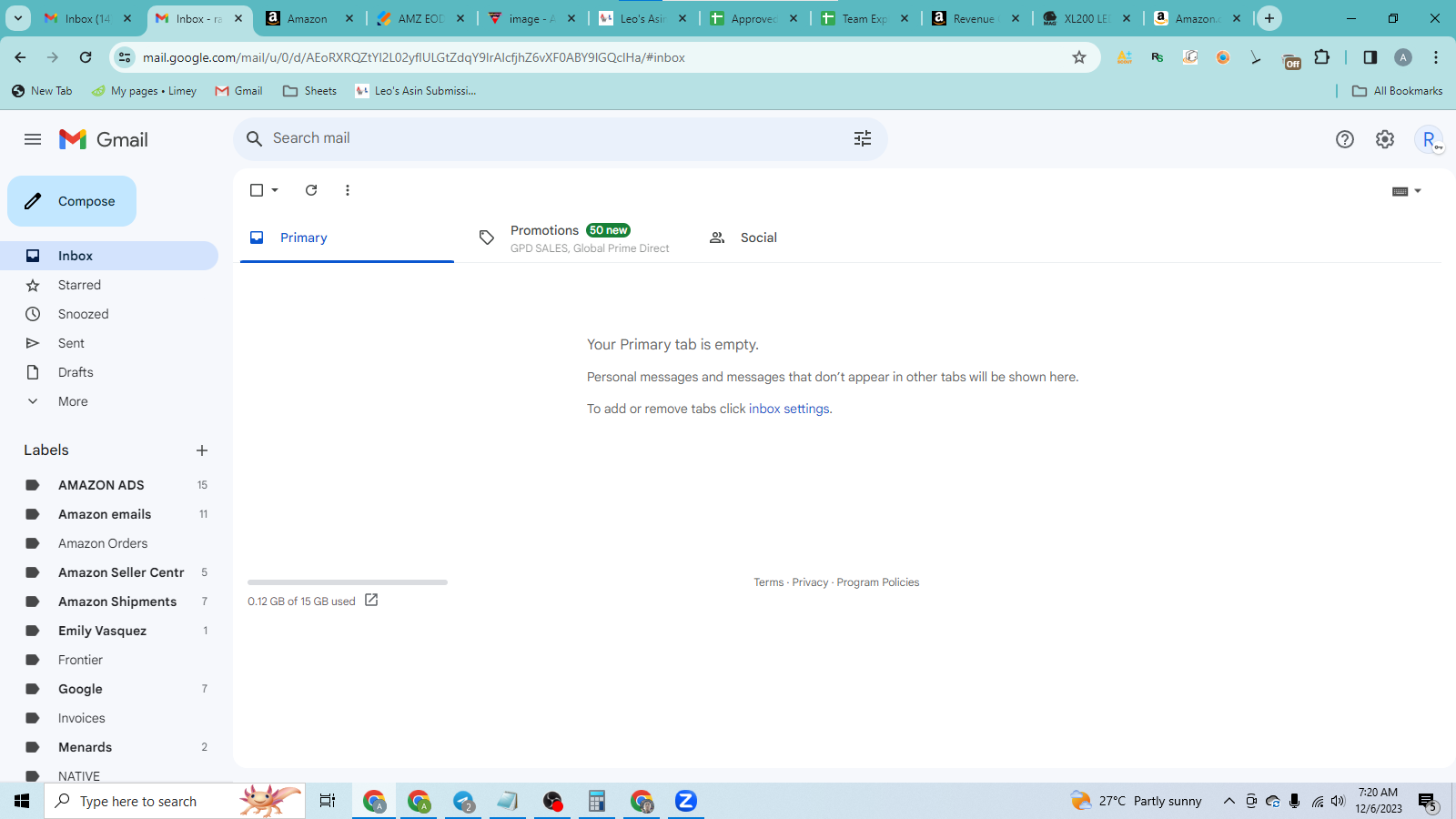Open the Starred folder

109,285
